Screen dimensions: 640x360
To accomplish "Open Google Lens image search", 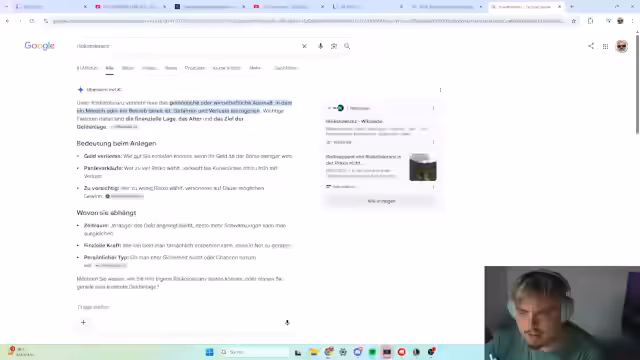I will [x=334, y=46].
